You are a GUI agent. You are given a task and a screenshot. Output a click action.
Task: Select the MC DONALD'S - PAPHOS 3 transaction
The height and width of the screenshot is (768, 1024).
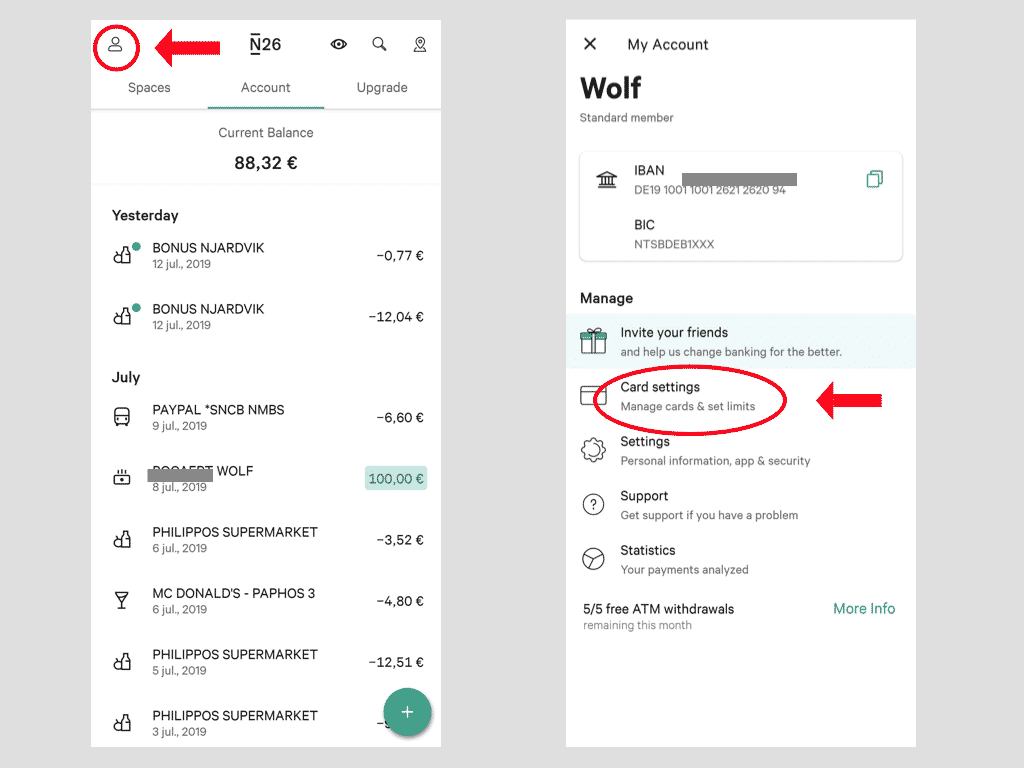coord(266,601)
